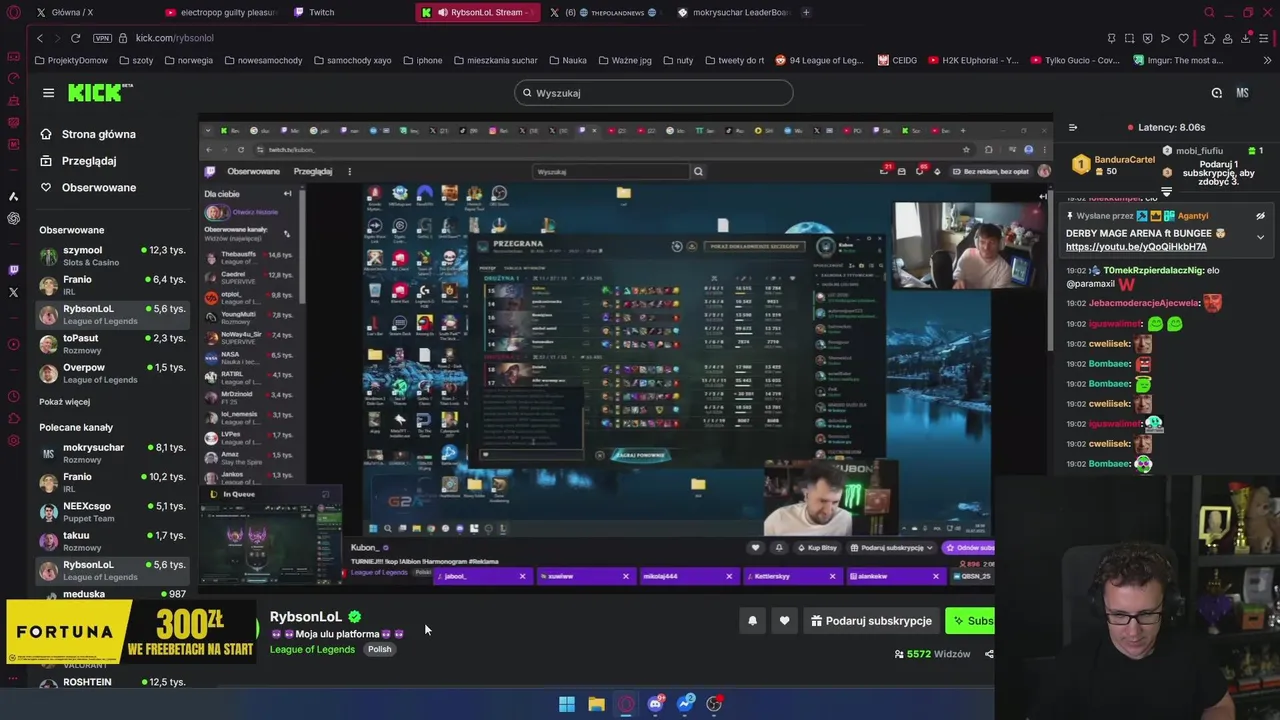Open the toPasut followed channel
1280x720 pixels.
tap(112, 344)
